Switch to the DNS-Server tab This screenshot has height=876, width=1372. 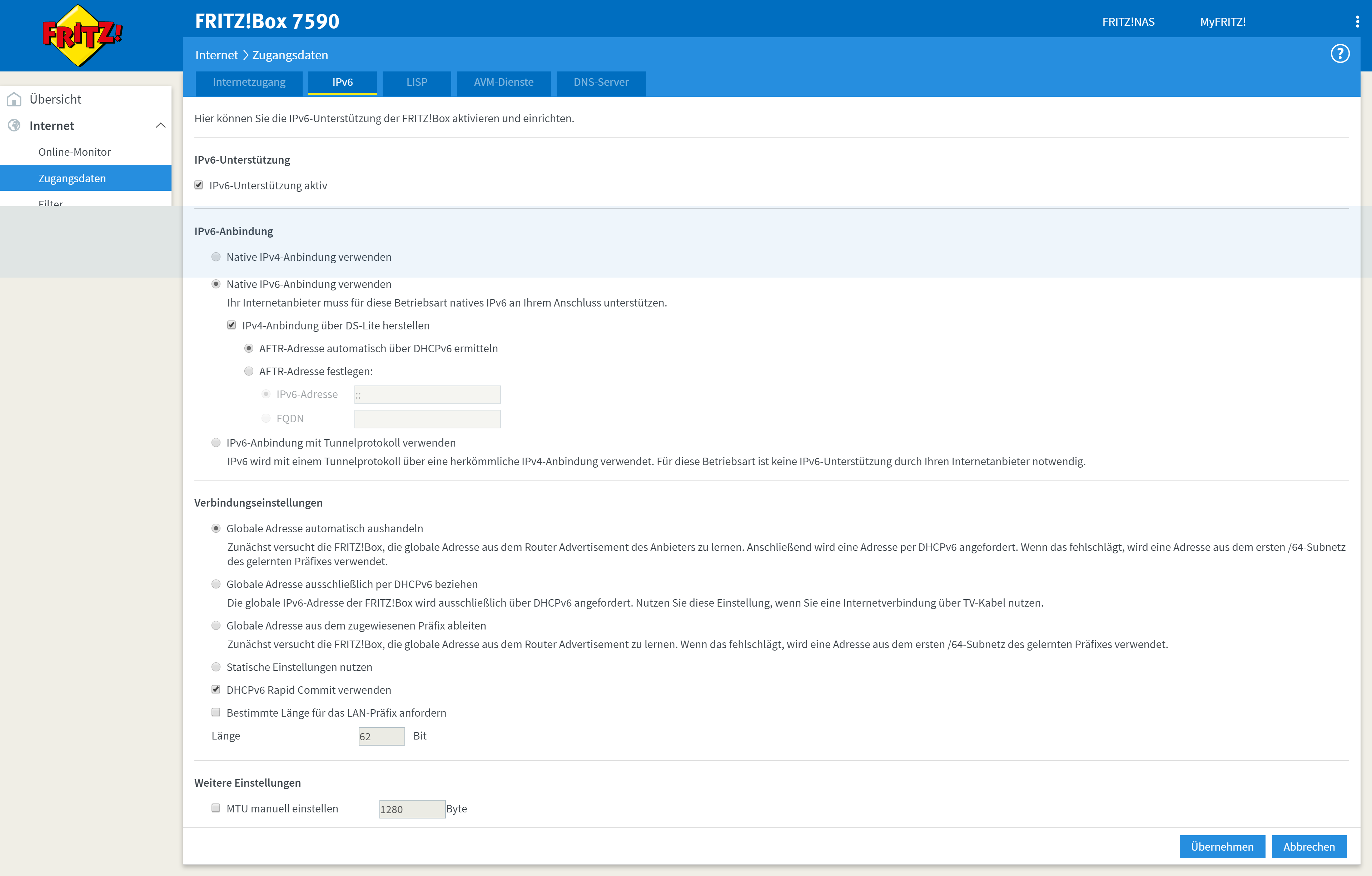(601, 83)
